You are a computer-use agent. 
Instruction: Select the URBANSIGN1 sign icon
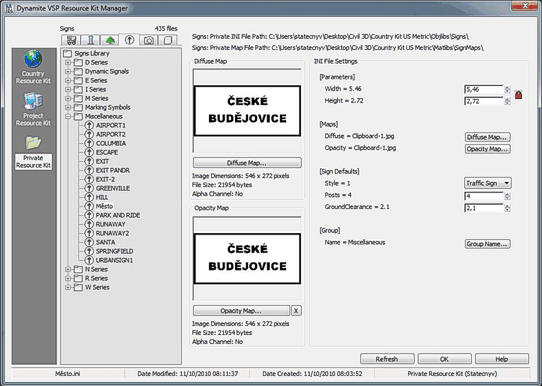click(89, 260)
